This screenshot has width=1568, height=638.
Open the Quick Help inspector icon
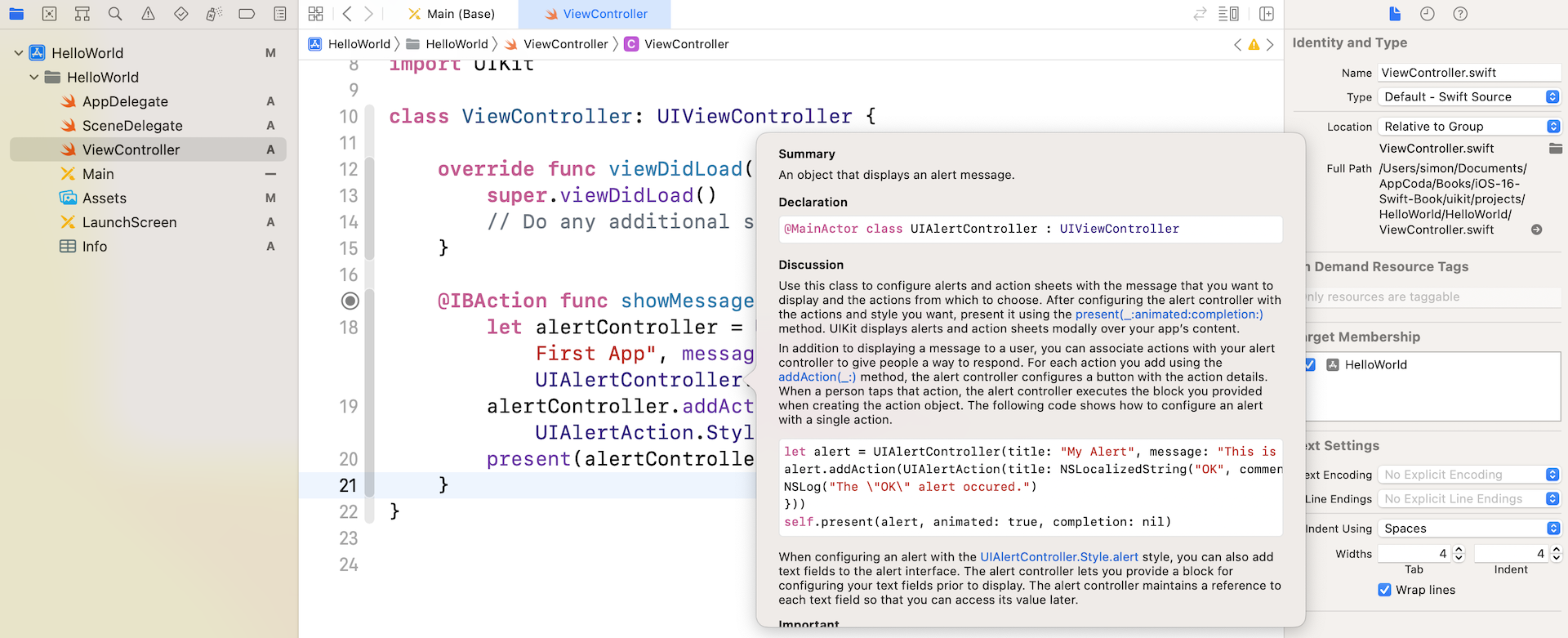[1460, 14]
